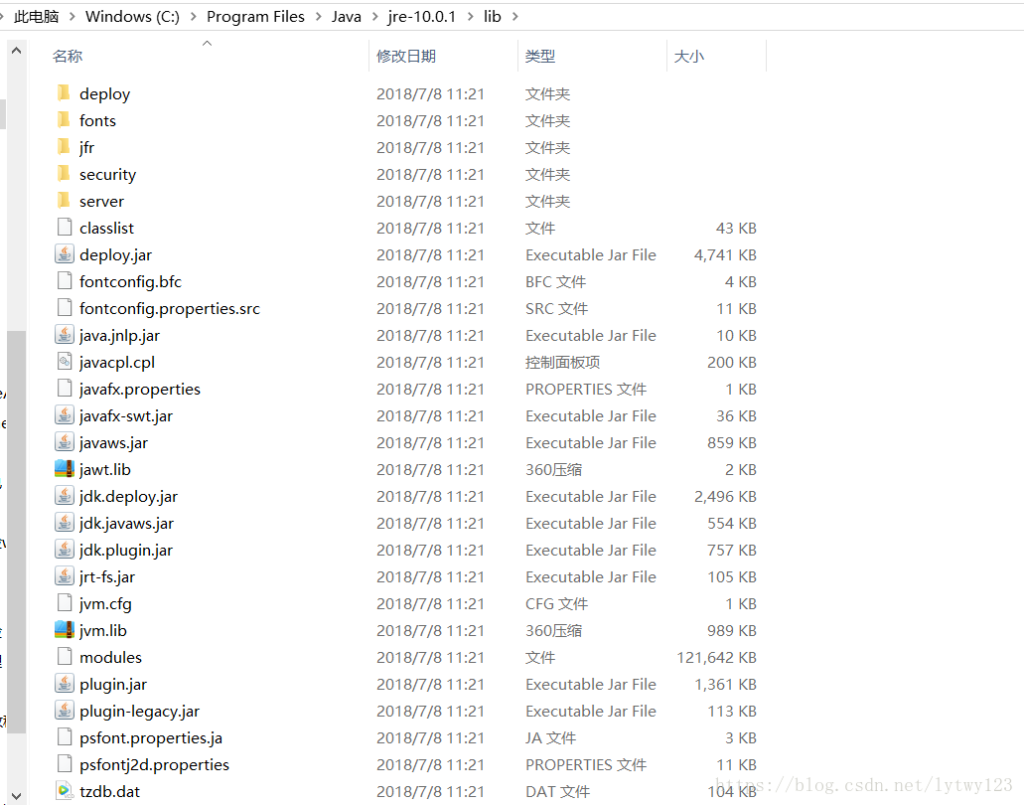Viewport: 1024px width, 805px height.
Task: Click the deploy folder icon
Action: point(64,94)
